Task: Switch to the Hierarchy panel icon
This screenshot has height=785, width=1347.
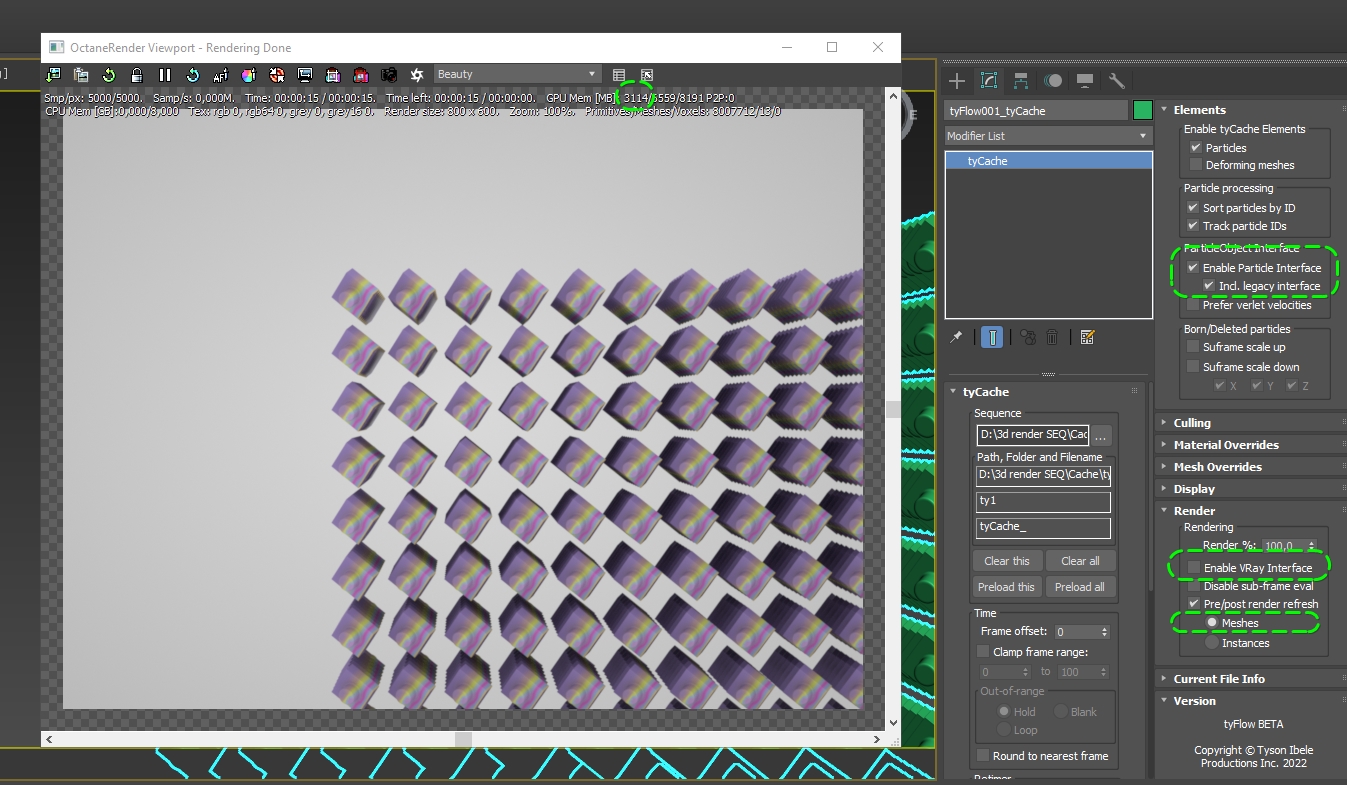Action: pyautogui.click(x=1021, y=81)
